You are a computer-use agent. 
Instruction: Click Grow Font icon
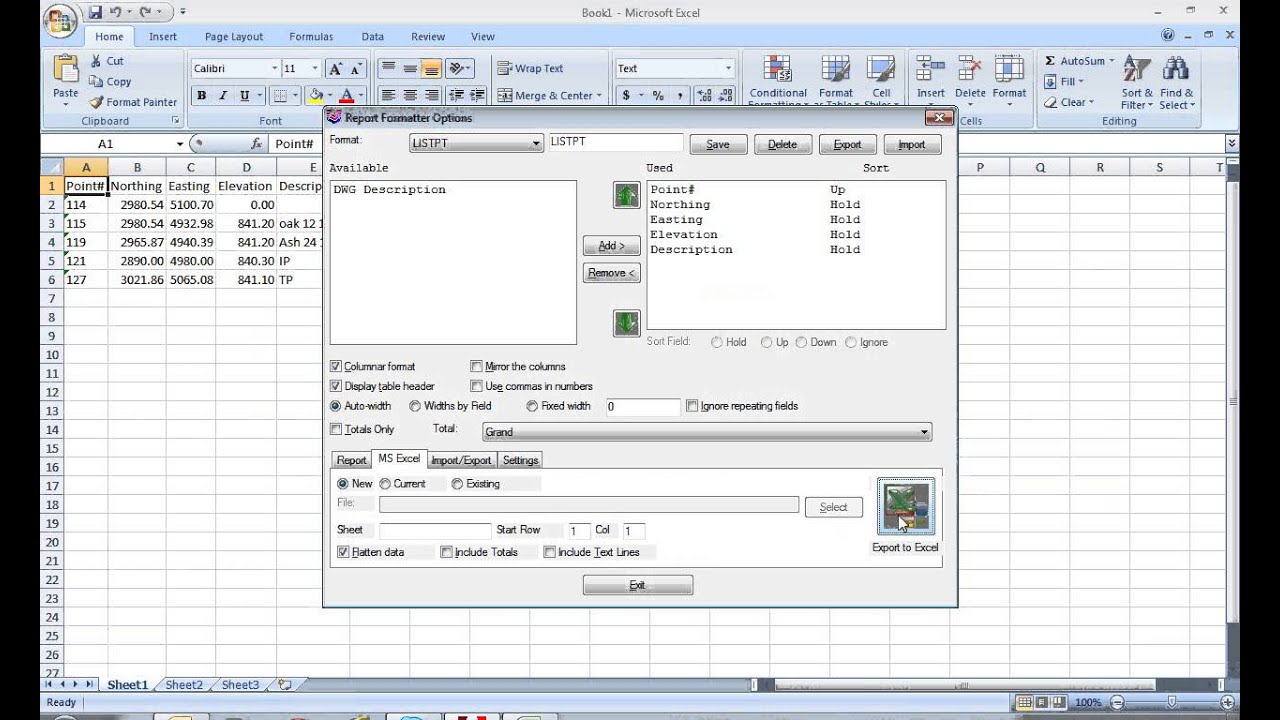[335, 69]
